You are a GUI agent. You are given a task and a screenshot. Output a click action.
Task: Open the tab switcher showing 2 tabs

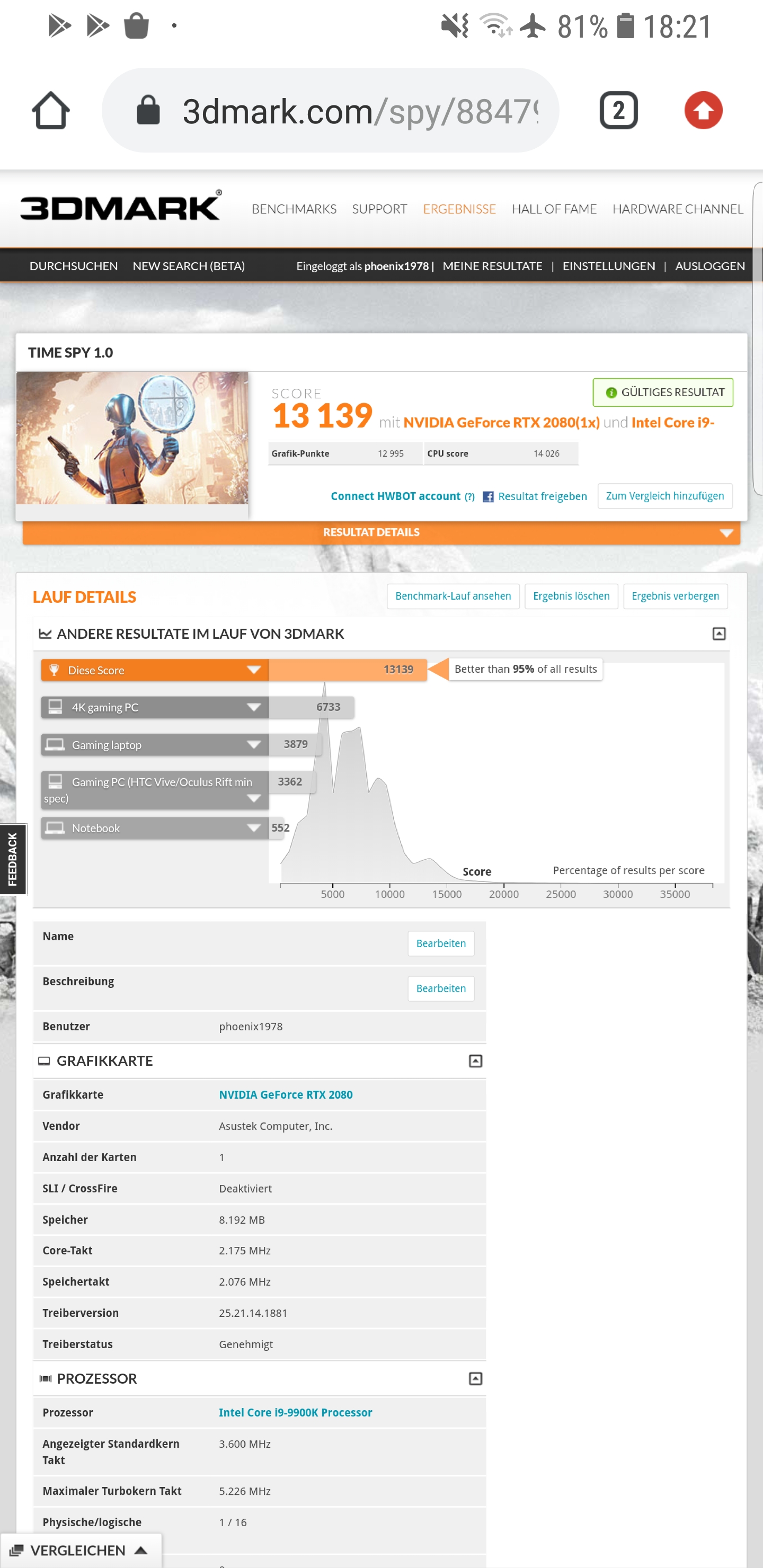pyautogui.click(x=618, y=111)
